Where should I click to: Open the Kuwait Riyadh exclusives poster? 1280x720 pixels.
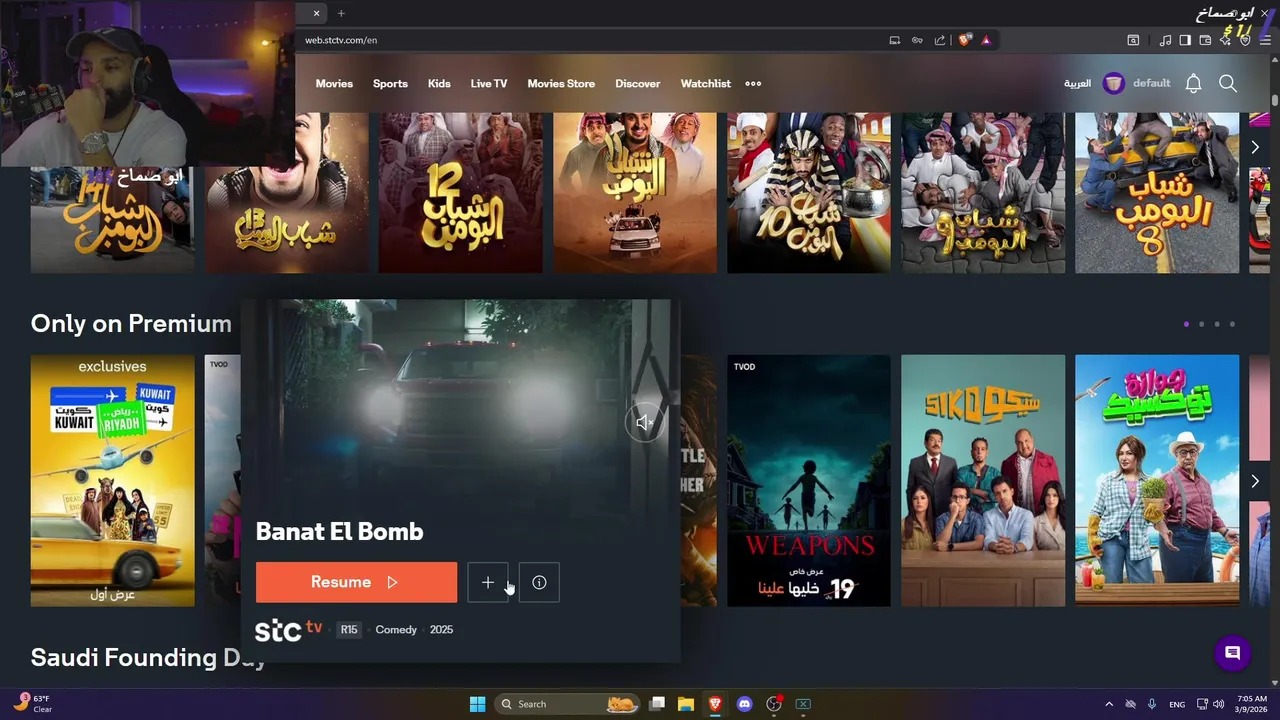(113, 481)
